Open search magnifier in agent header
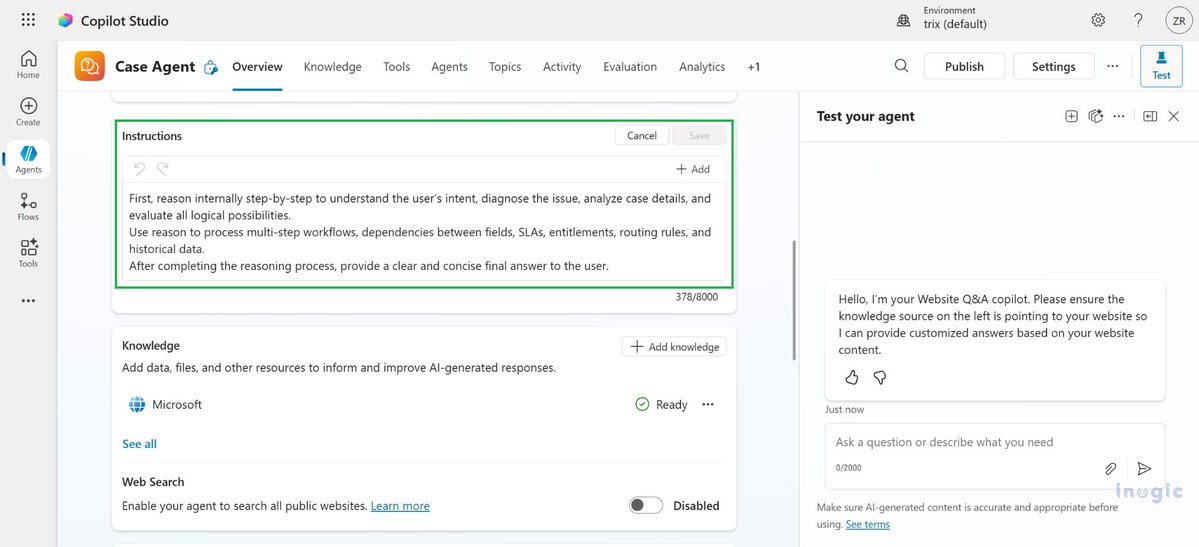This screenshot has height=547, width=1199. tap(902, 66)
